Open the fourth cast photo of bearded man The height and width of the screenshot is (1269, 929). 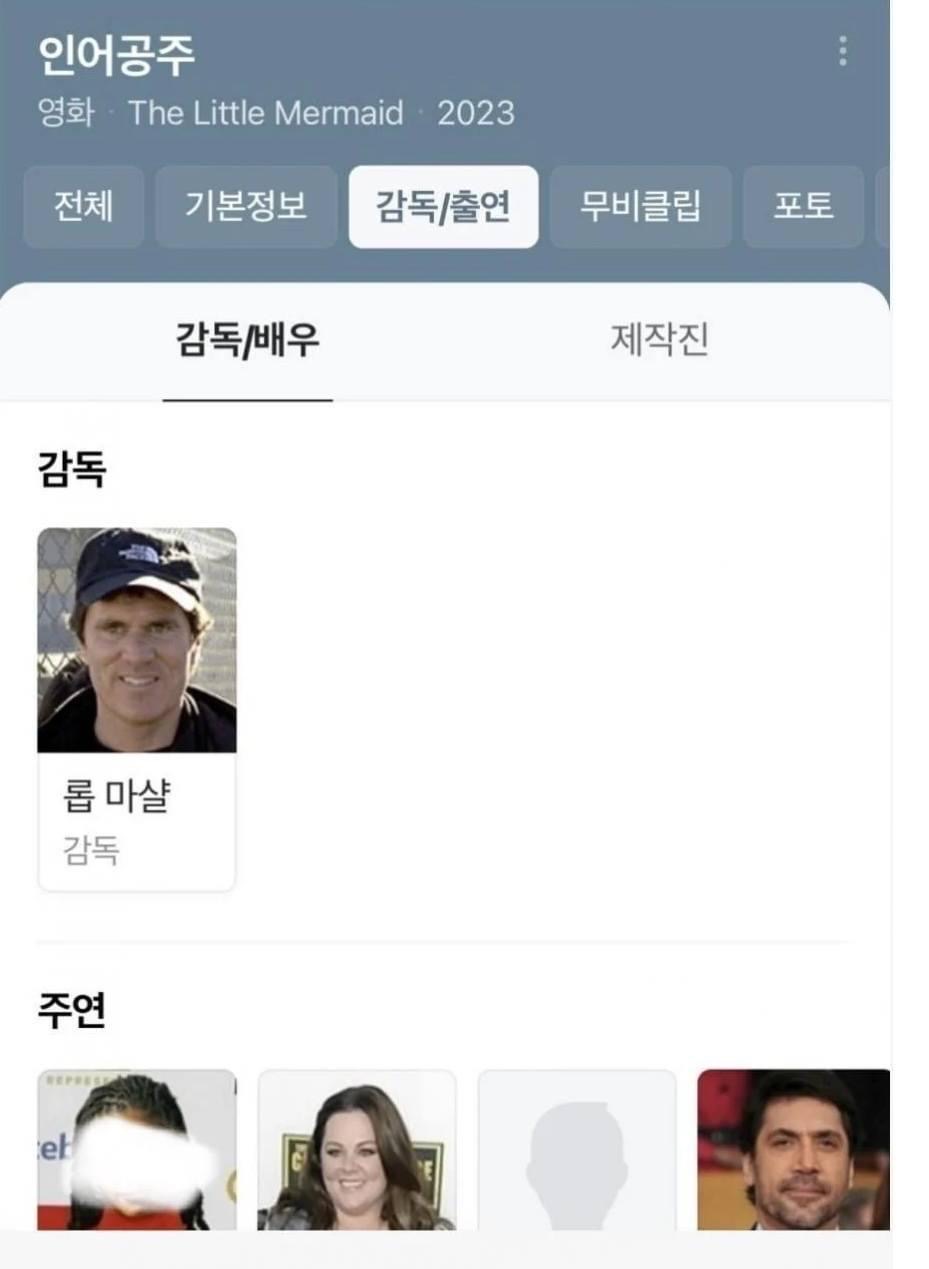point(793,1150)
